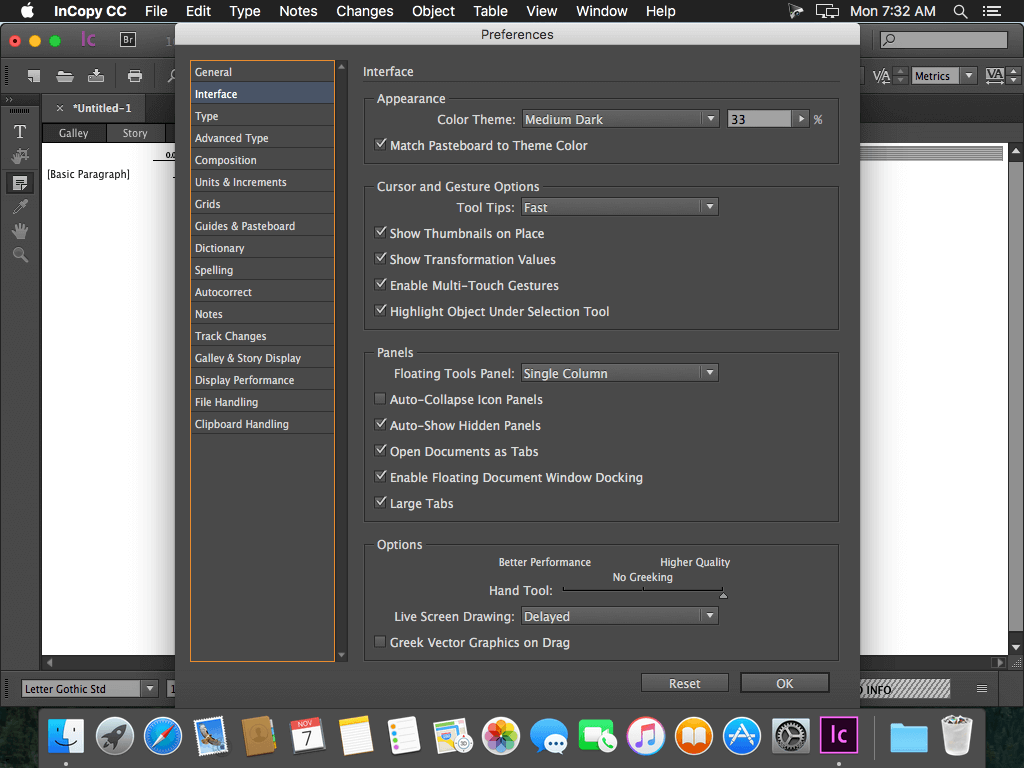
Task: Click the OK button
Action: [x=784, y=682]
